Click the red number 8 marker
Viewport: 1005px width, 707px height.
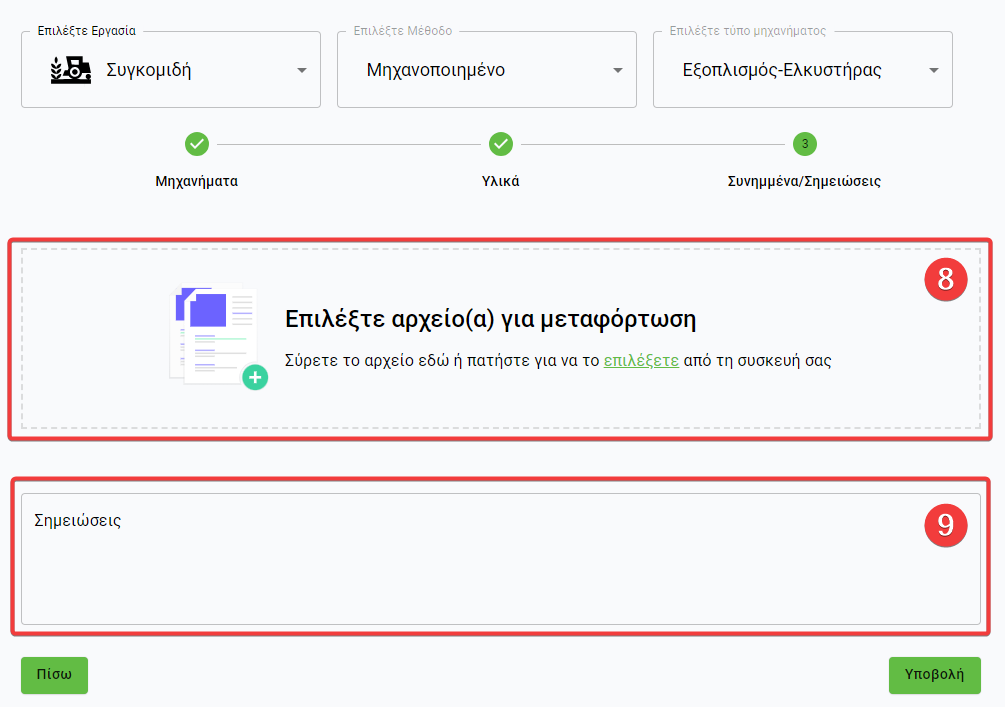(945, 280)
